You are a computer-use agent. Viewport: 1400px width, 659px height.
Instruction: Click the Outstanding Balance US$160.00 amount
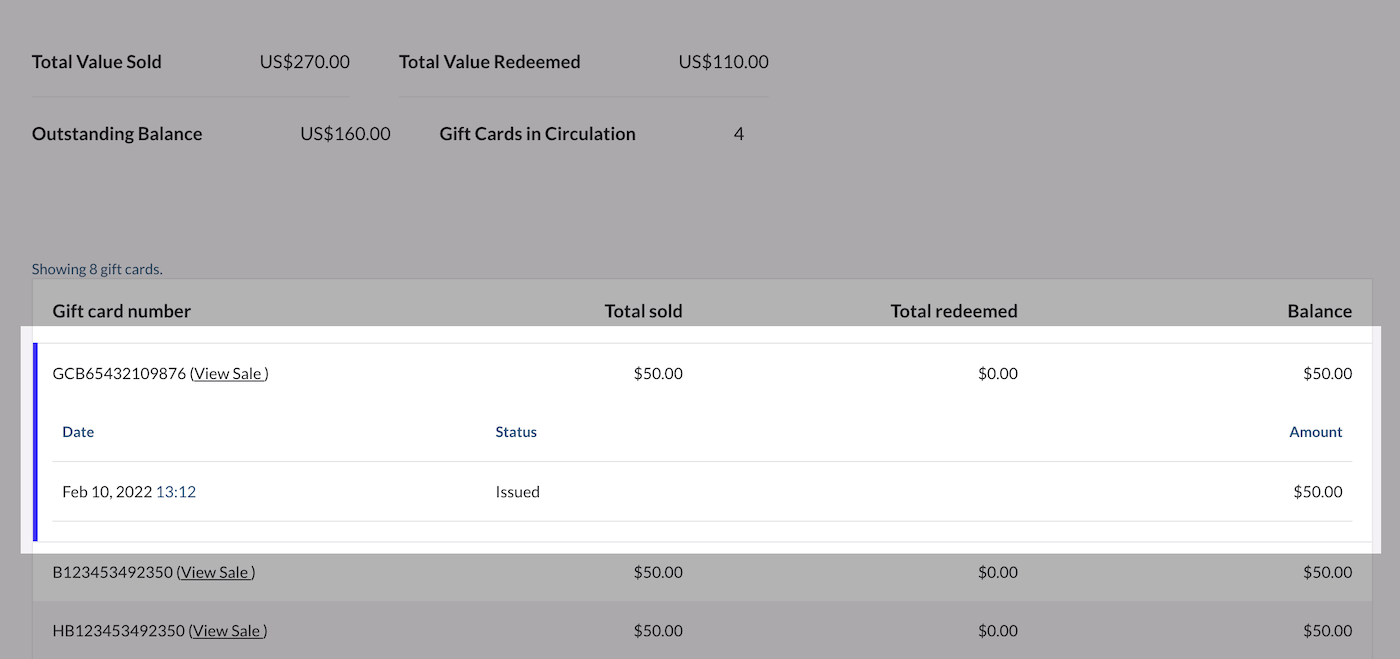(345, 134)
